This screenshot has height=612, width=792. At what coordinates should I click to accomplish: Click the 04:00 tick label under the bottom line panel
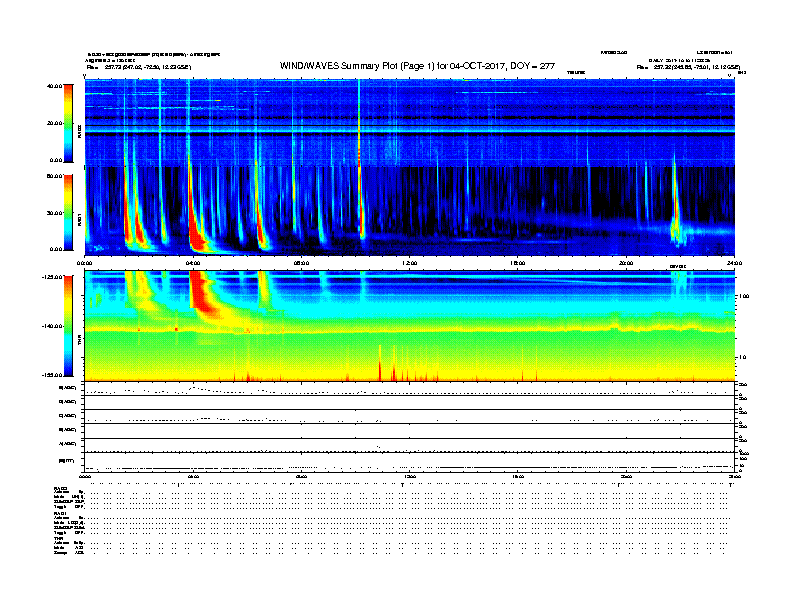(193, 476)
